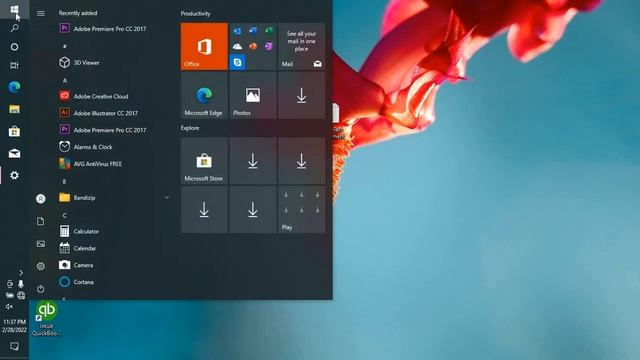Open the Mail tile
Screen dimensions: 640x360
pyautogui.click(x=301, y=46)
